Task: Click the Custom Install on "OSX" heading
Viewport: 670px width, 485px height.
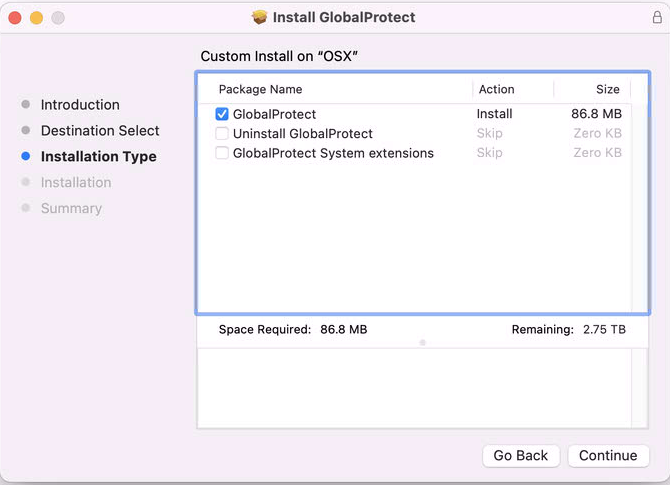Action: click(x=279, y=56)
